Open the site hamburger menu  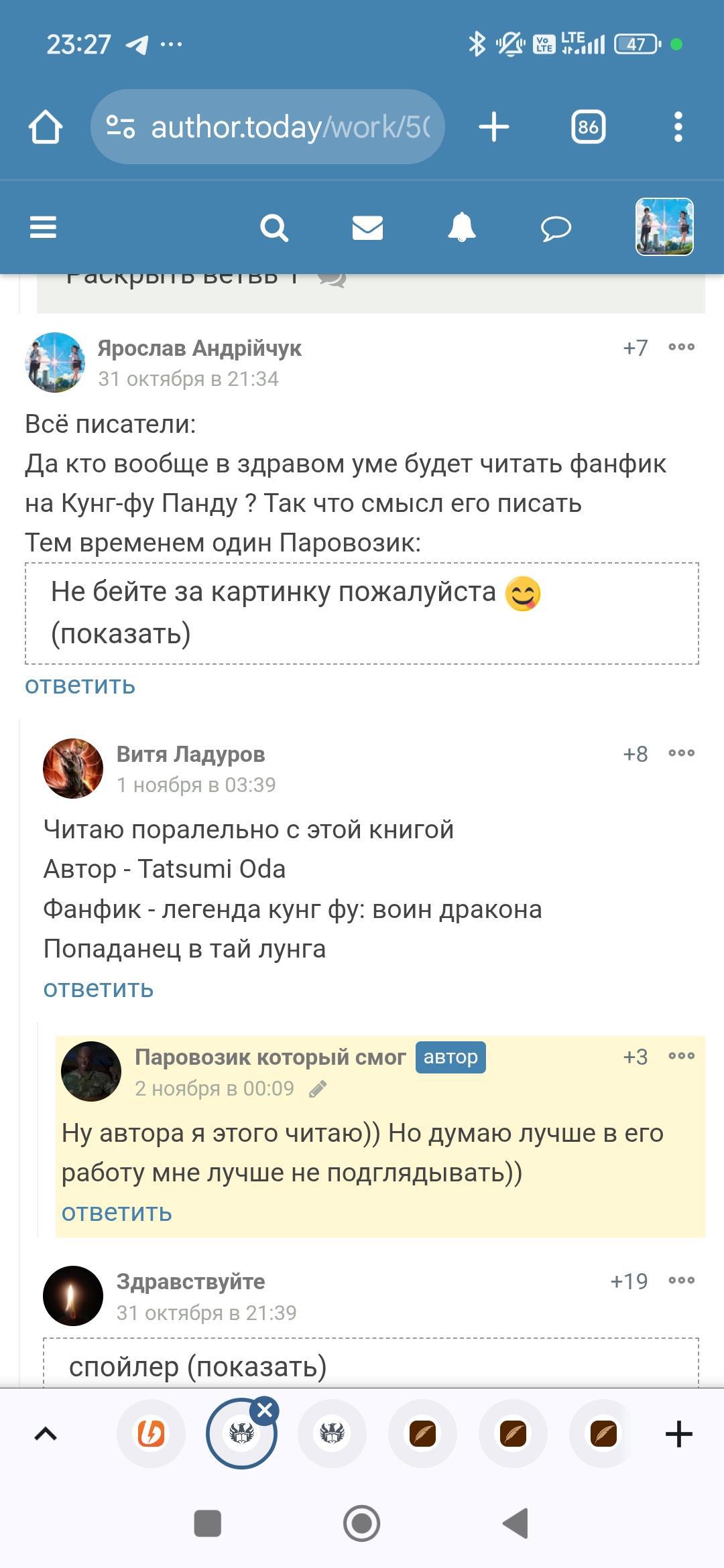coord(44,228)
